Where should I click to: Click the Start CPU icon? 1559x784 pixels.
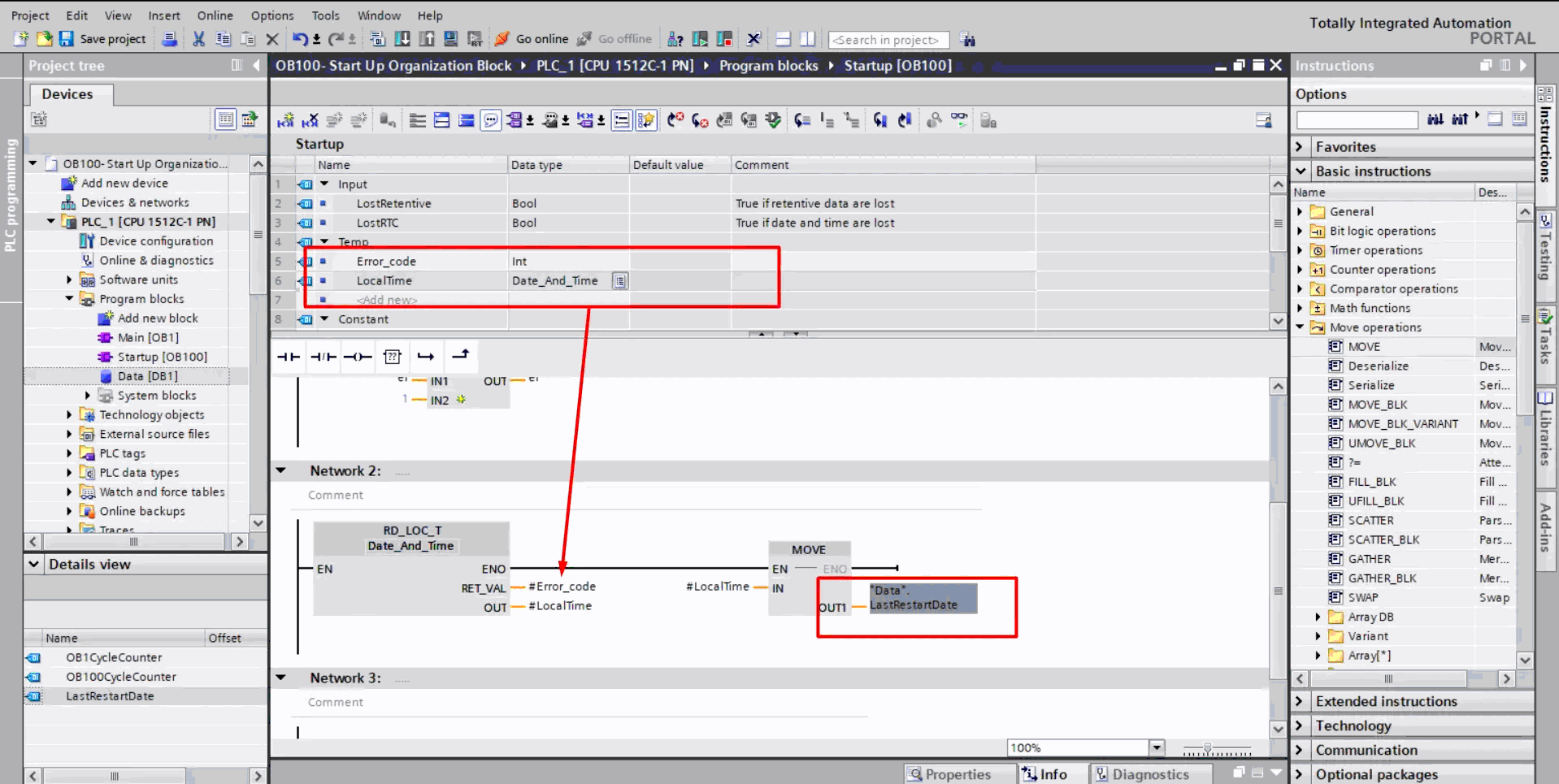click(x=700, y=39)
